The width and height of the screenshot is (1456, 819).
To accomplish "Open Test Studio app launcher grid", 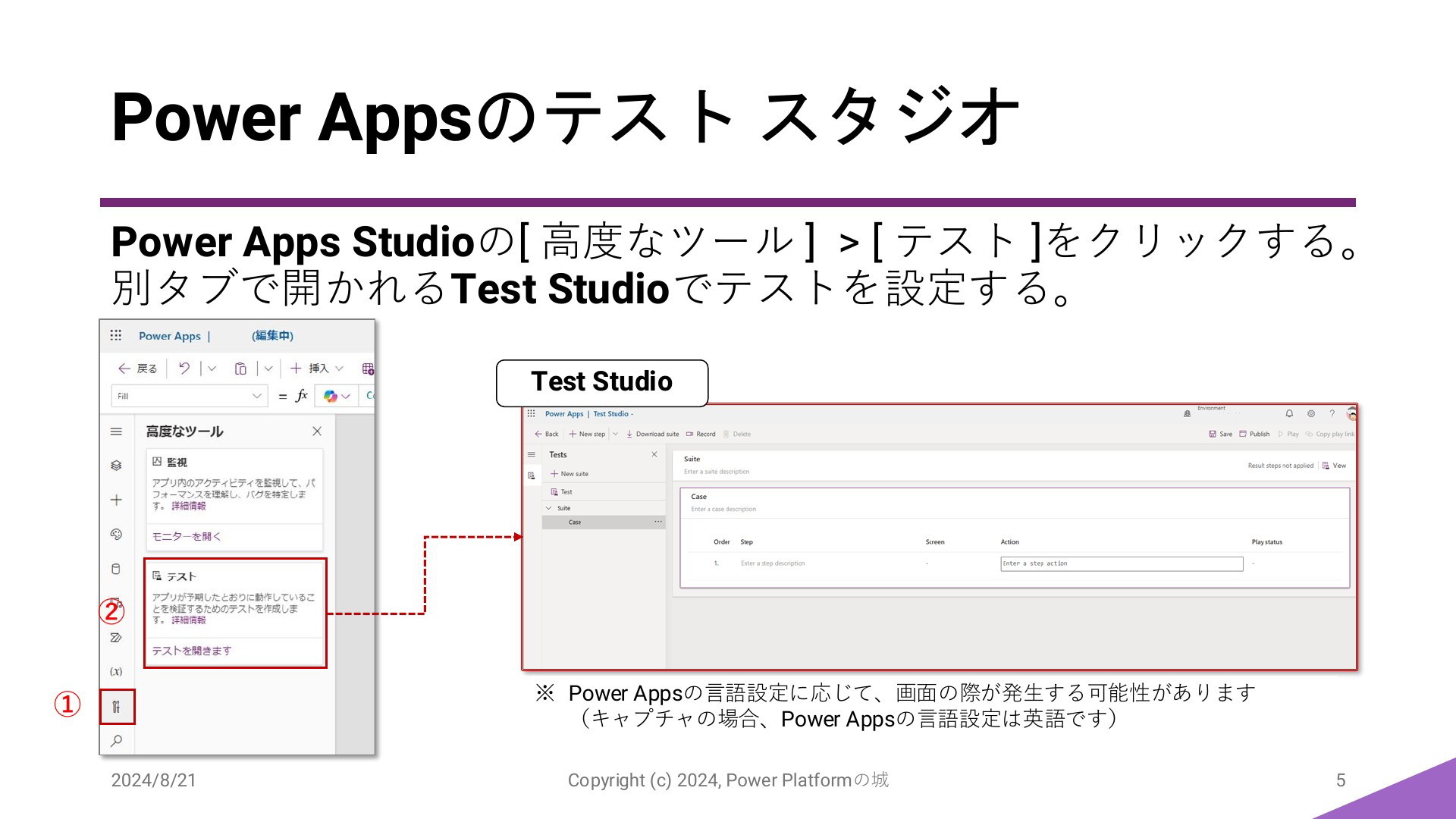I will click(x=532, y=414).
